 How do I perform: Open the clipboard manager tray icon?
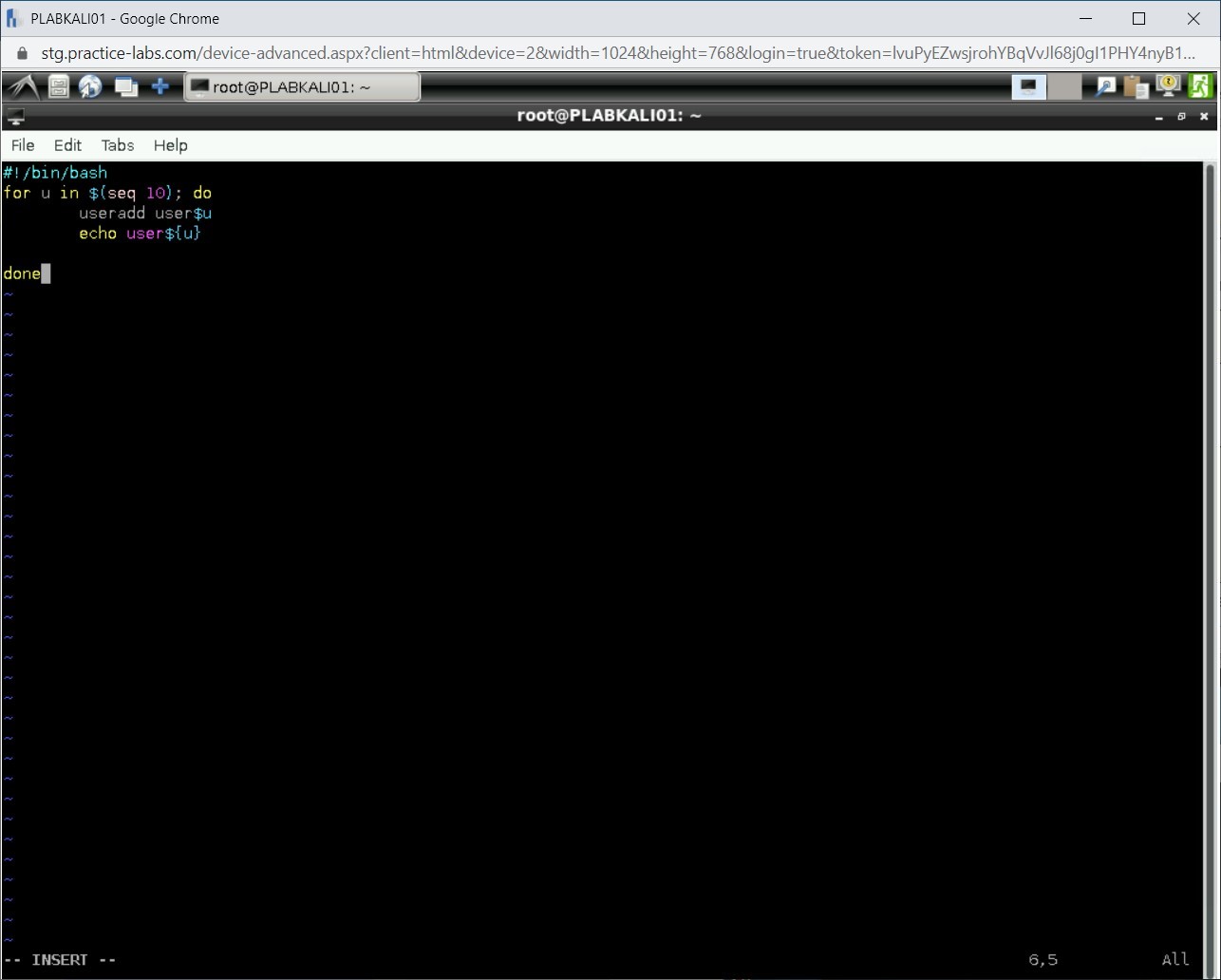[1136, 87]
